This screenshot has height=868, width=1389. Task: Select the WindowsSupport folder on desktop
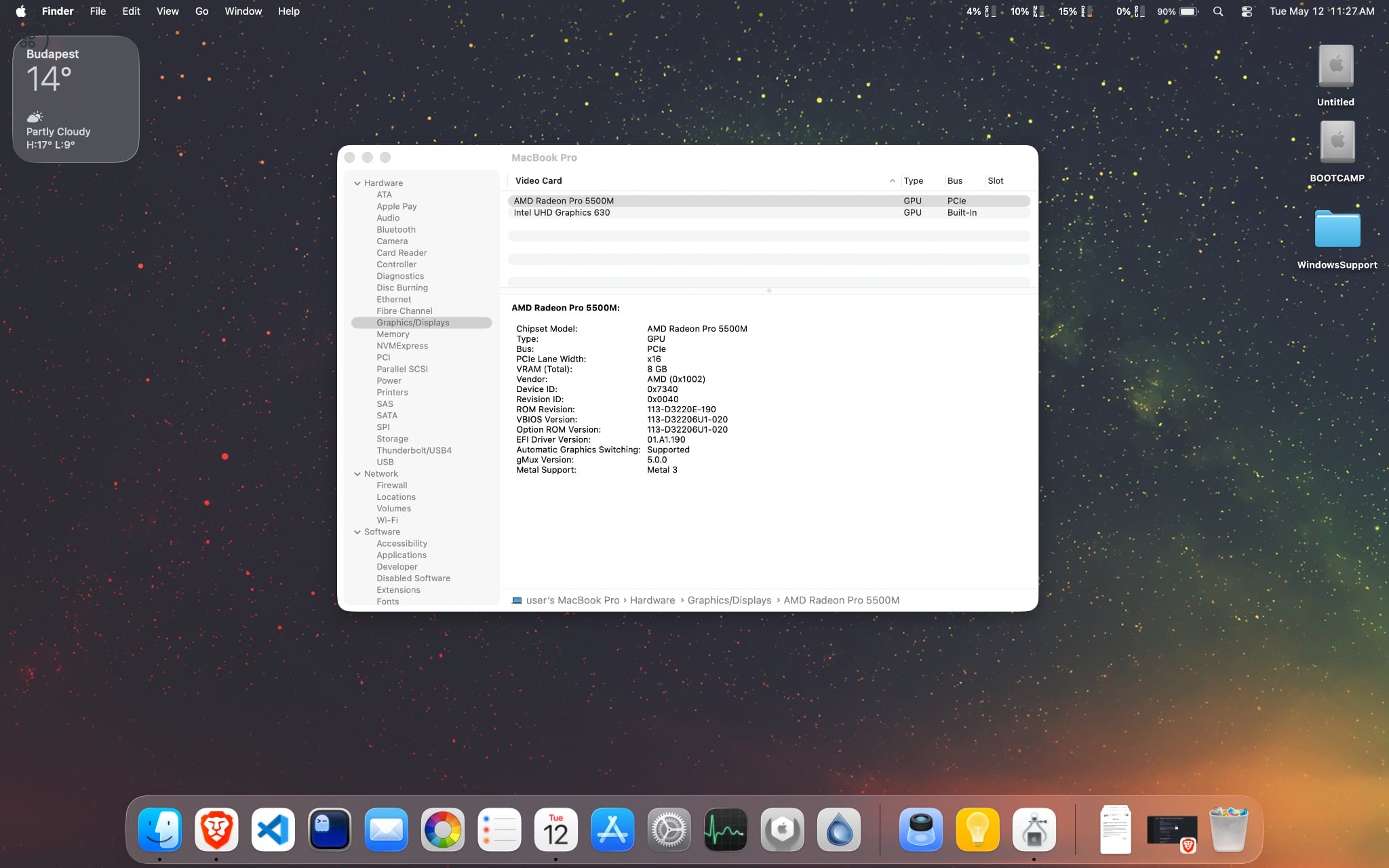1337,239
